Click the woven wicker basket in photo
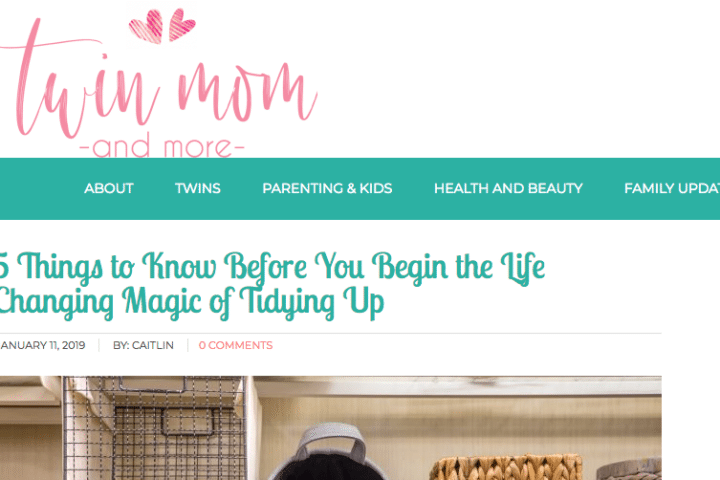 point(506,468)
